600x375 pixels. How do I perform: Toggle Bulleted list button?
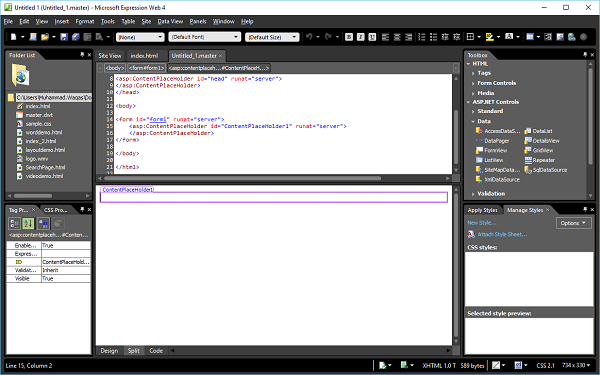tap(433, 37)
